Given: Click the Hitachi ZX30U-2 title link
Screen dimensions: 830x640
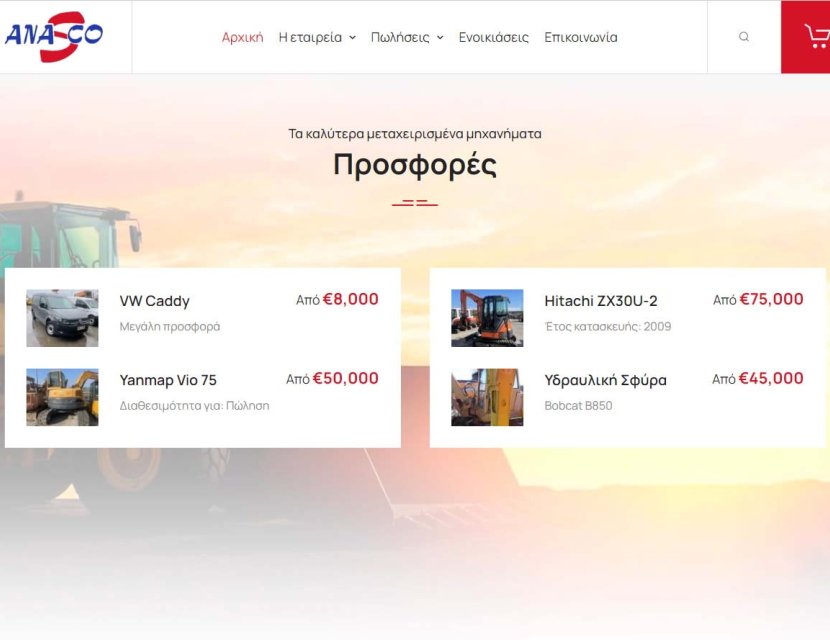Looking at the screenshot, I should [x=601, y=301].
